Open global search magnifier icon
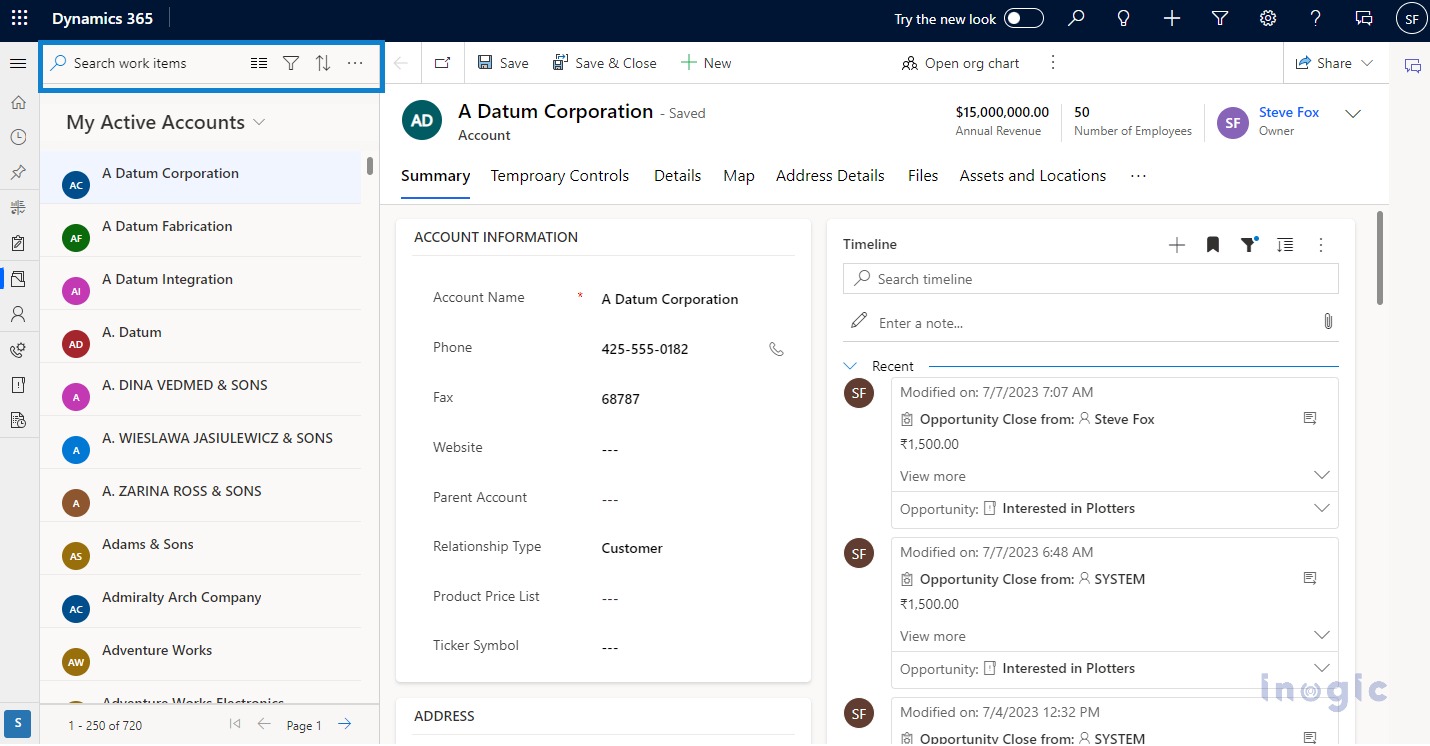This screenshot has width=1430, height=746. coord(1076,18)
